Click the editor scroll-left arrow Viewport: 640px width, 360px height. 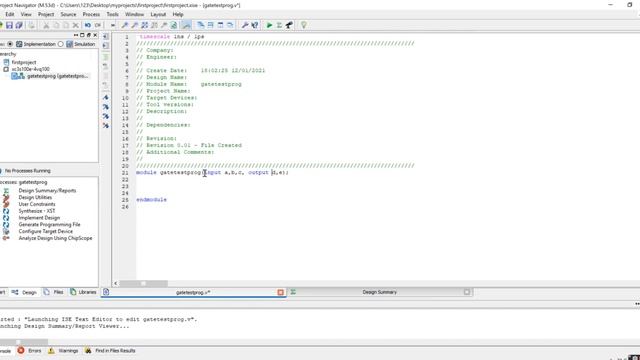(116, 283)
